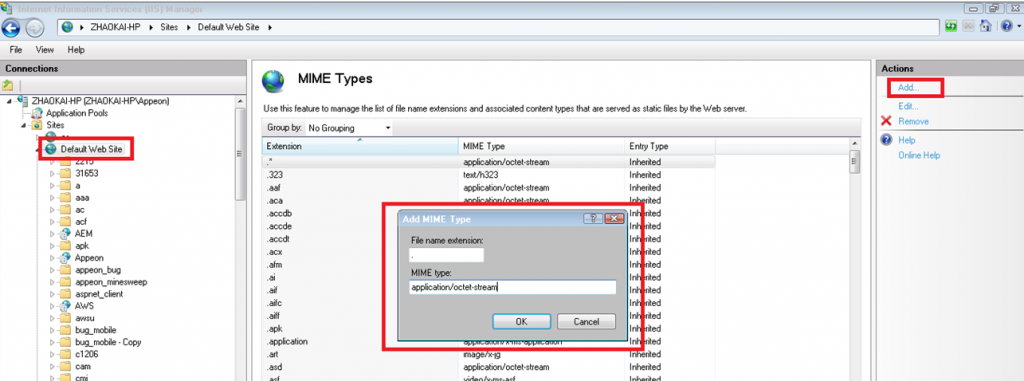1024x381 pixels.
Task: Click the Appeon application icon in tree
Action: click(65, 257)
